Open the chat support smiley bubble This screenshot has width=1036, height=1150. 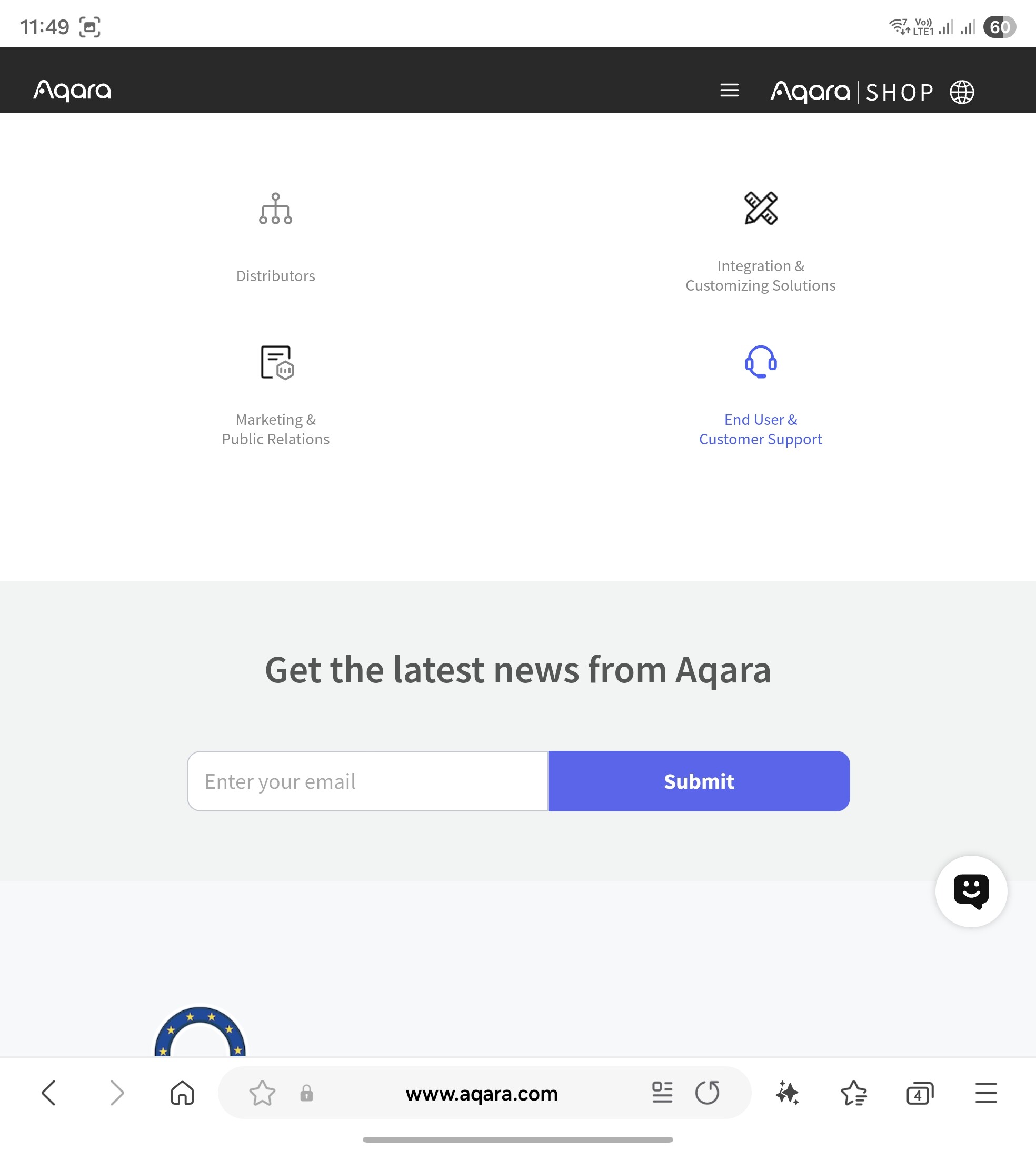(x=971, y=891)
